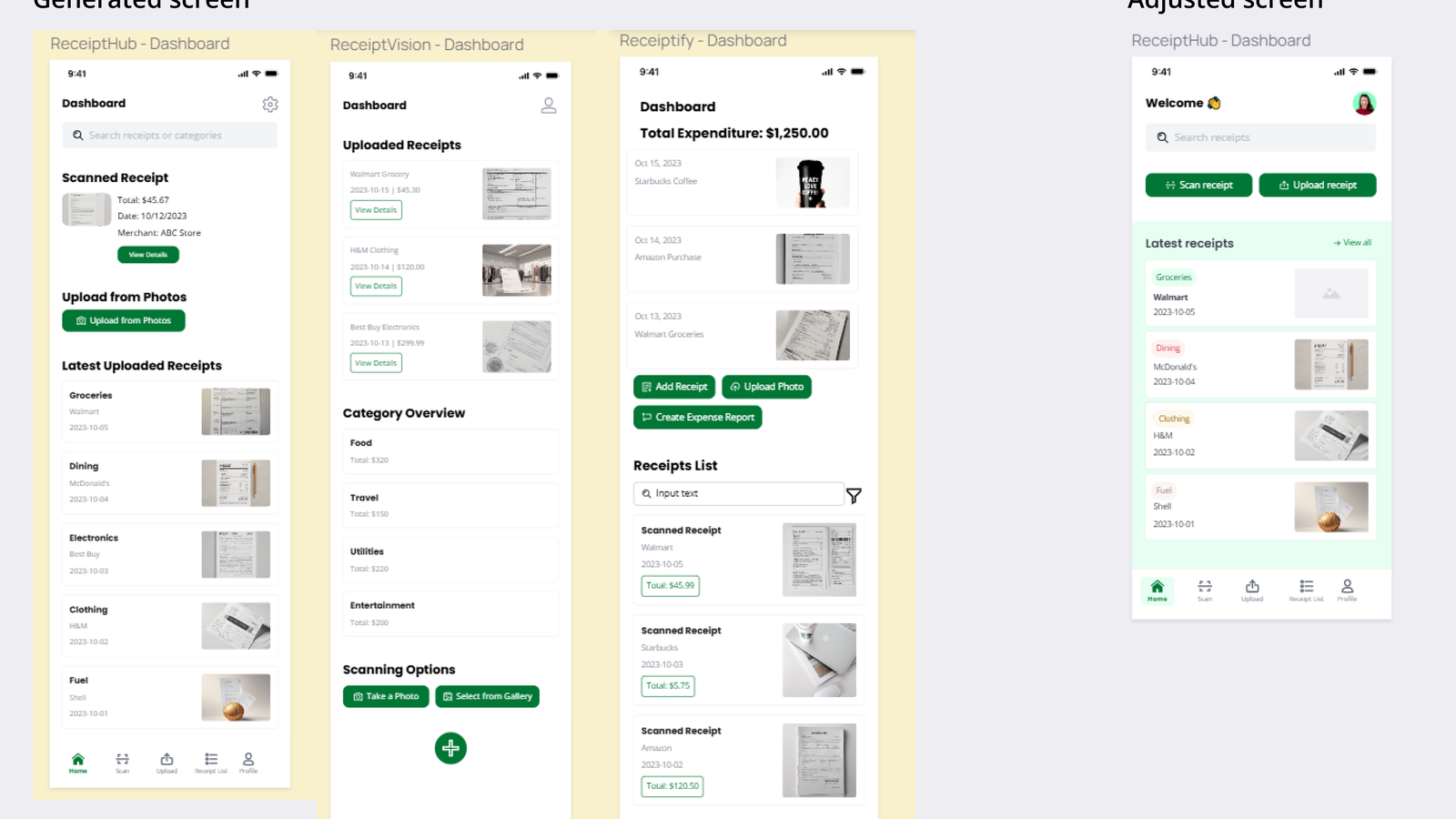Click Take a Photo button

(x=386, y=696)
